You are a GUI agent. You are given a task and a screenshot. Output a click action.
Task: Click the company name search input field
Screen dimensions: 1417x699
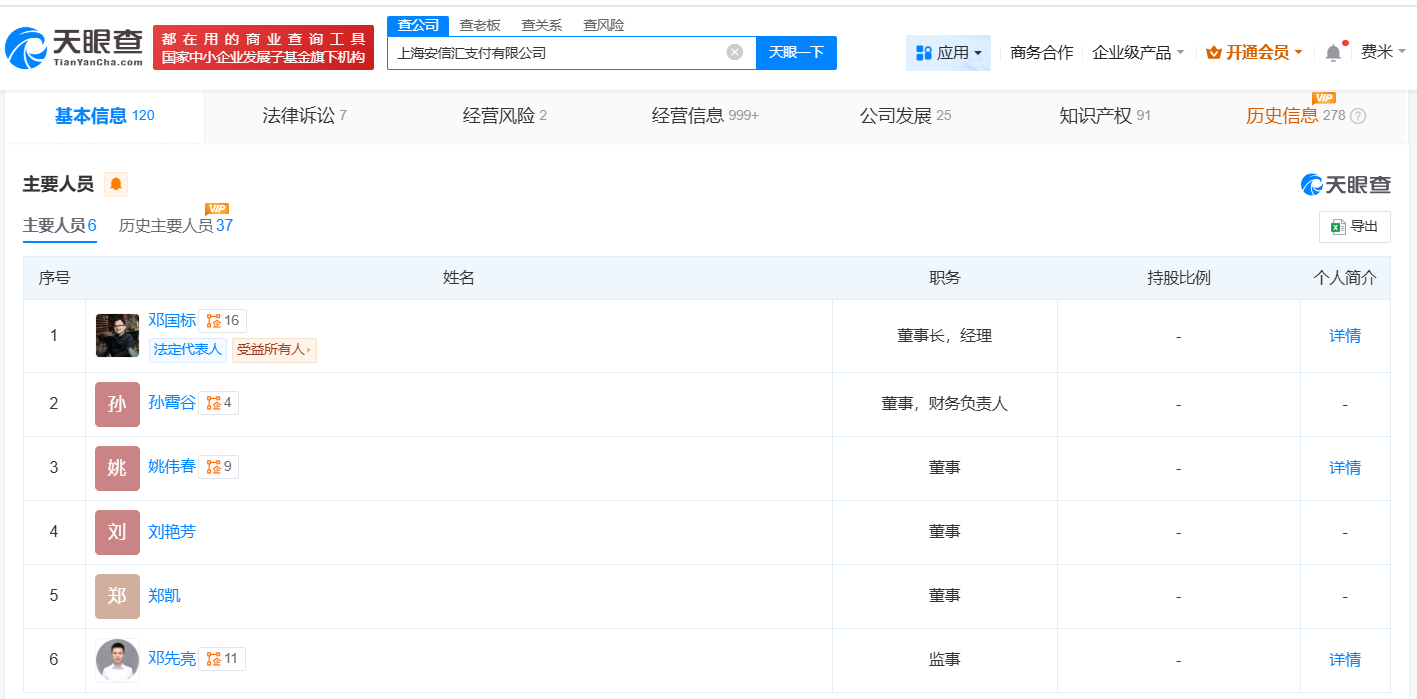tap(555, 53)
